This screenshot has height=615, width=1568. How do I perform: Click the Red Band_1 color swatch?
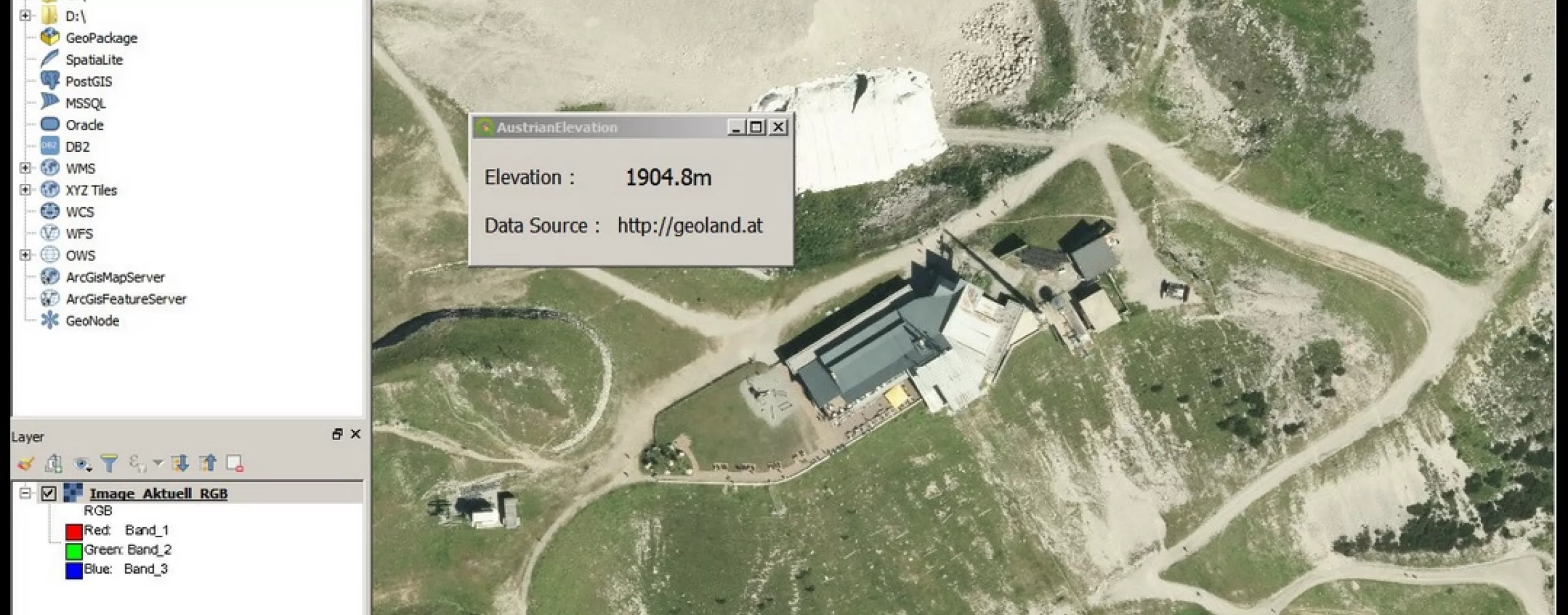pyautogui.click(x=74, y=532)
